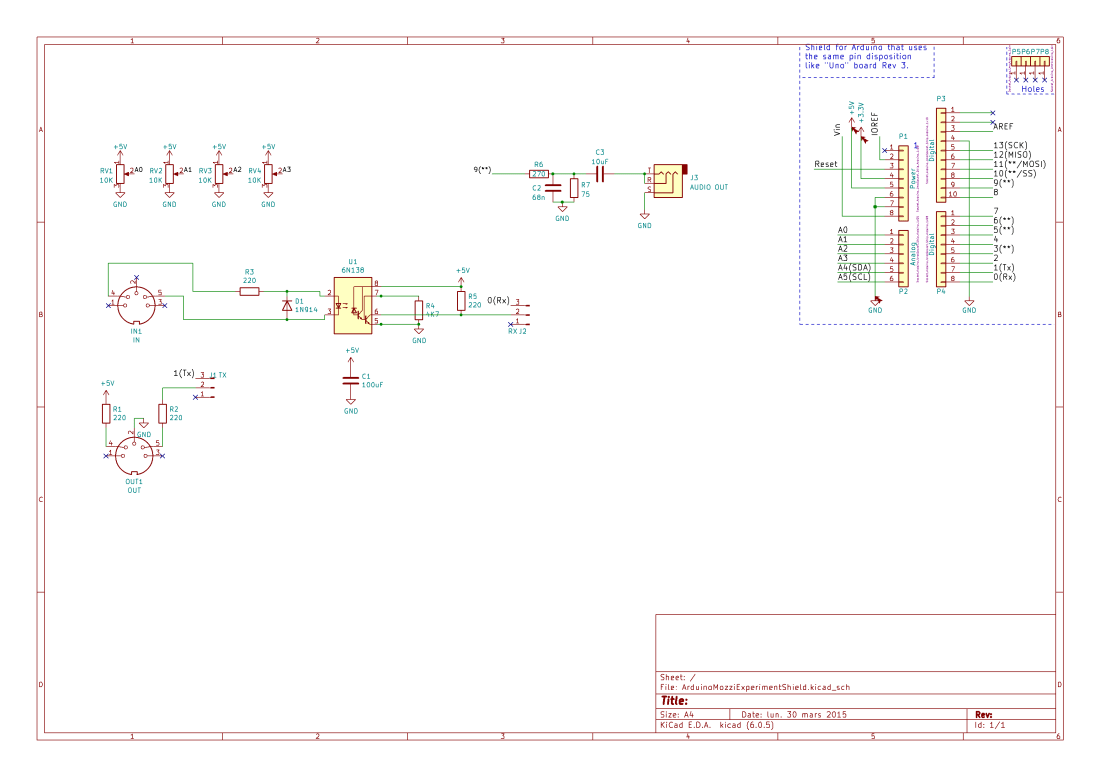
Task: Click the Reset net label
Action: click(826, 164)
